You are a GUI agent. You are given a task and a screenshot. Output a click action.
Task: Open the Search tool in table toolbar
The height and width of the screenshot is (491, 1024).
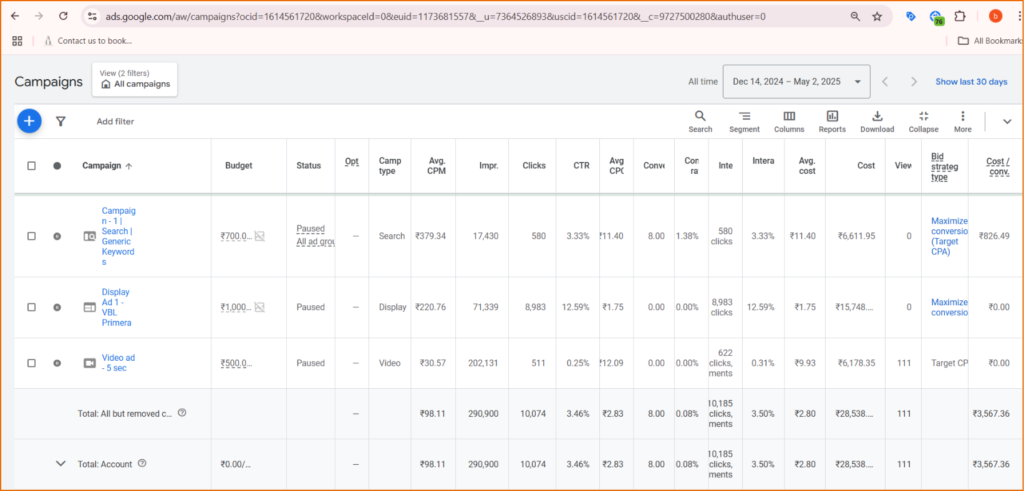tap(700, 121)
